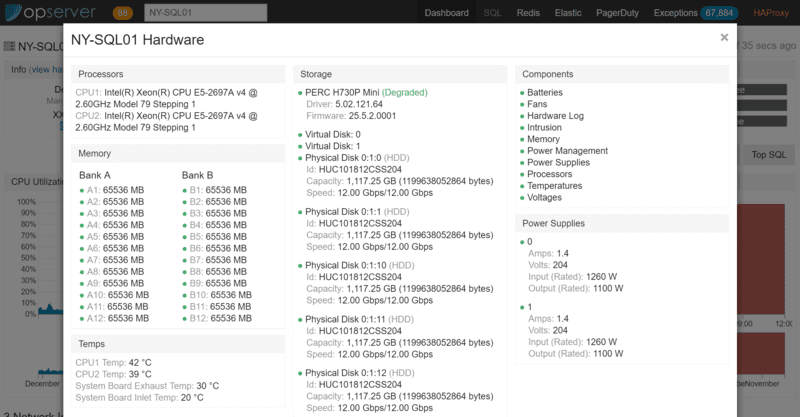The image size is (800, 417).
Task: Open Batteries component
Action: (x=544, y=92)
